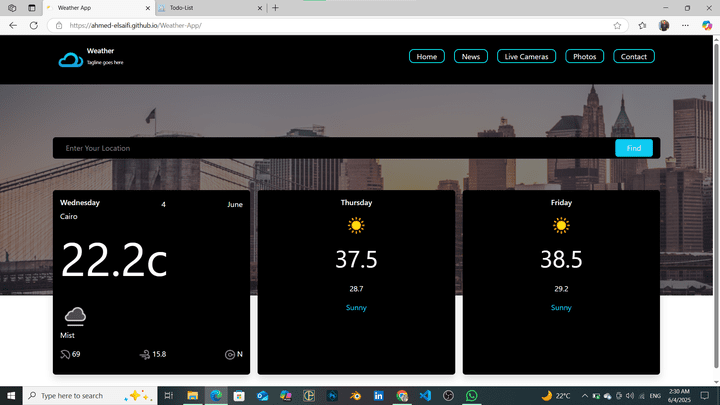Image resolution: width=720 pixels, height=405 pixels.
Task: Click the Find button
Action: [634, 148]
